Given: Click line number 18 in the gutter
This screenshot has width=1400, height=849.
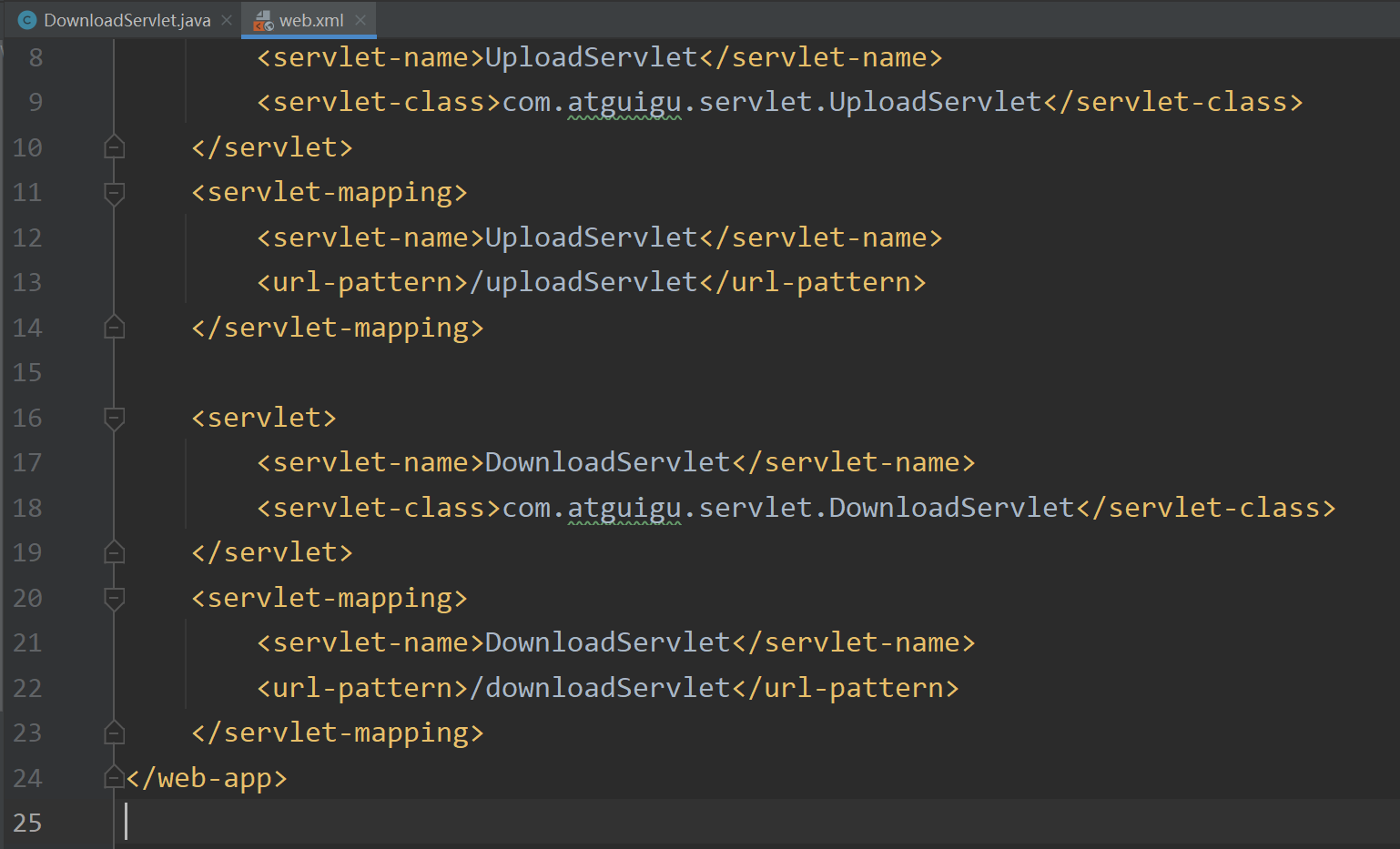Looking at the screenshot, I should pos(27,508).
